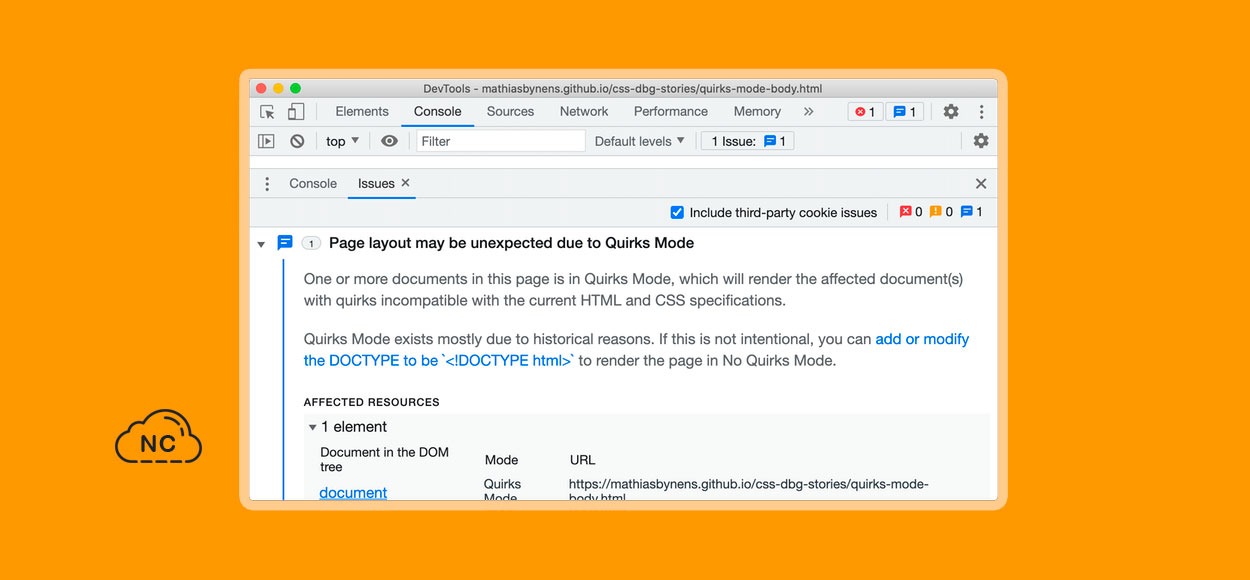Focus the console Filter input field
The width and height of the screenshot is (1250, 580).
pyautogui.click(x=501, y=141)
